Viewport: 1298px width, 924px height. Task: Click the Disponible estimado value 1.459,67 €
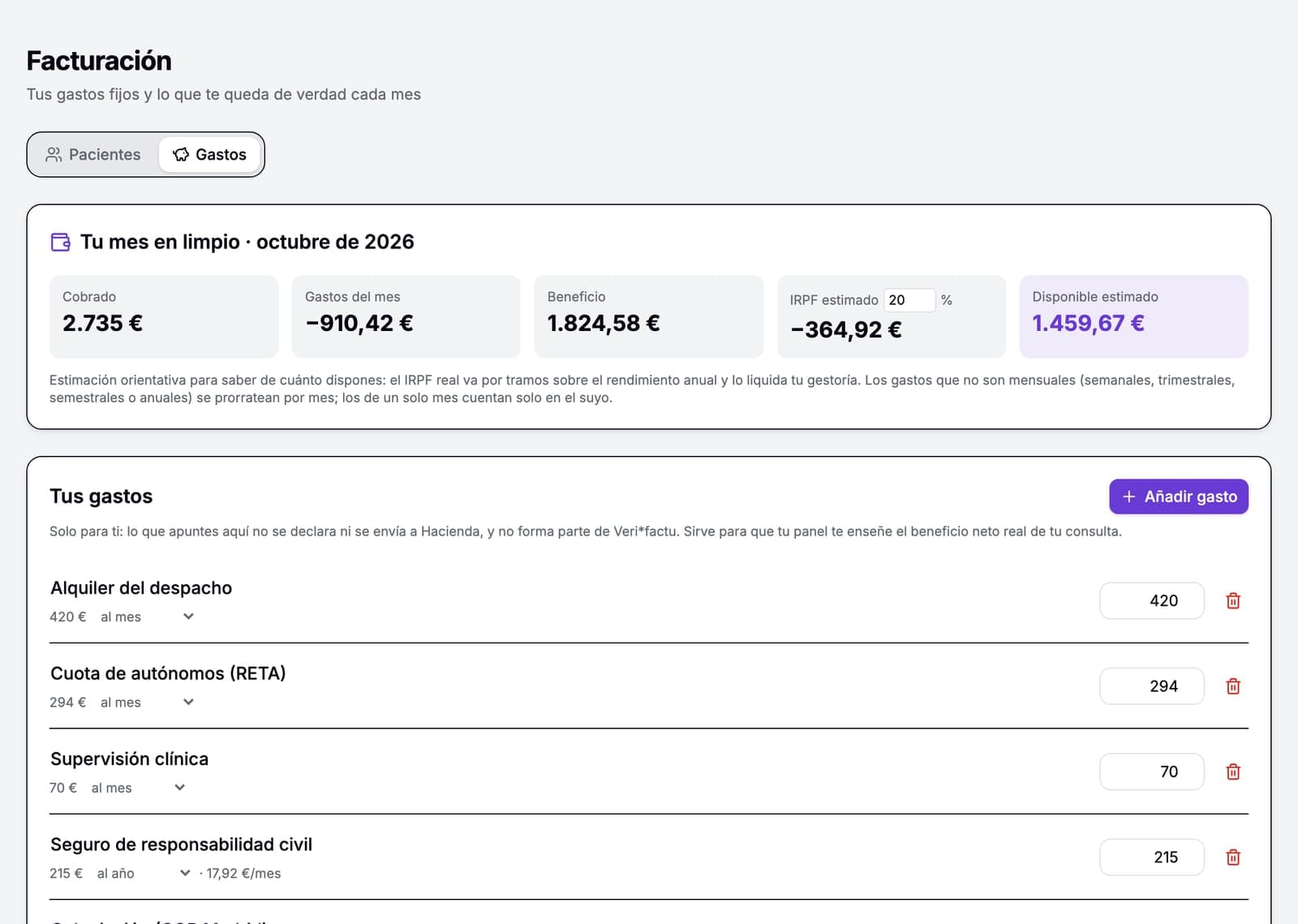[1088, 324]
